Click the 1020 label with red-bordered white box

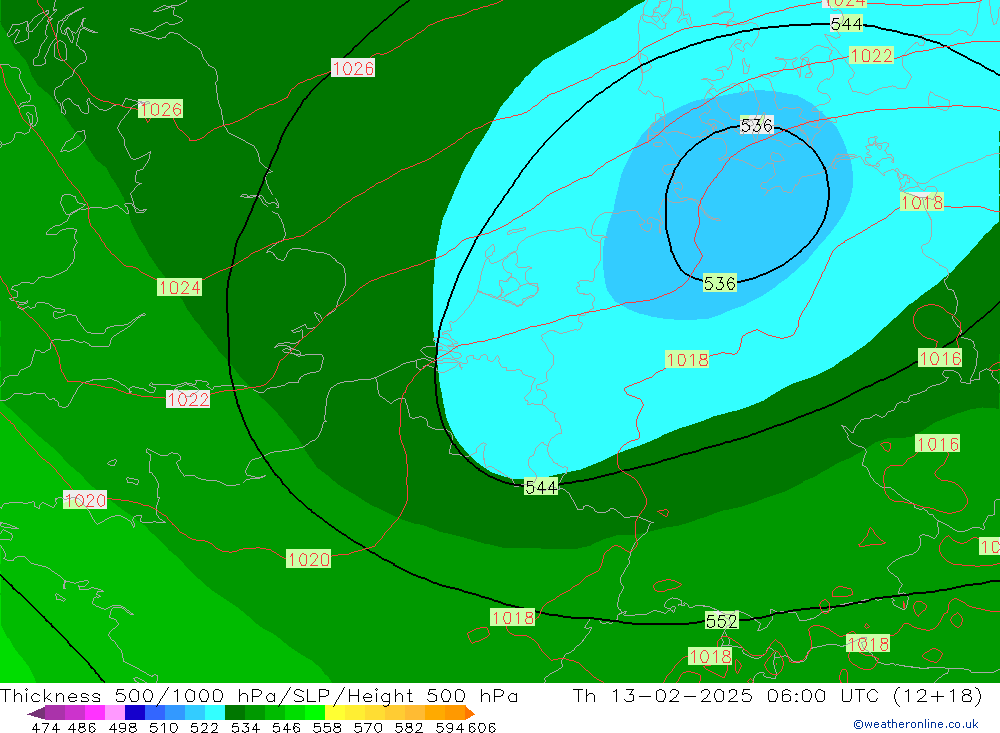pos(85,500)
